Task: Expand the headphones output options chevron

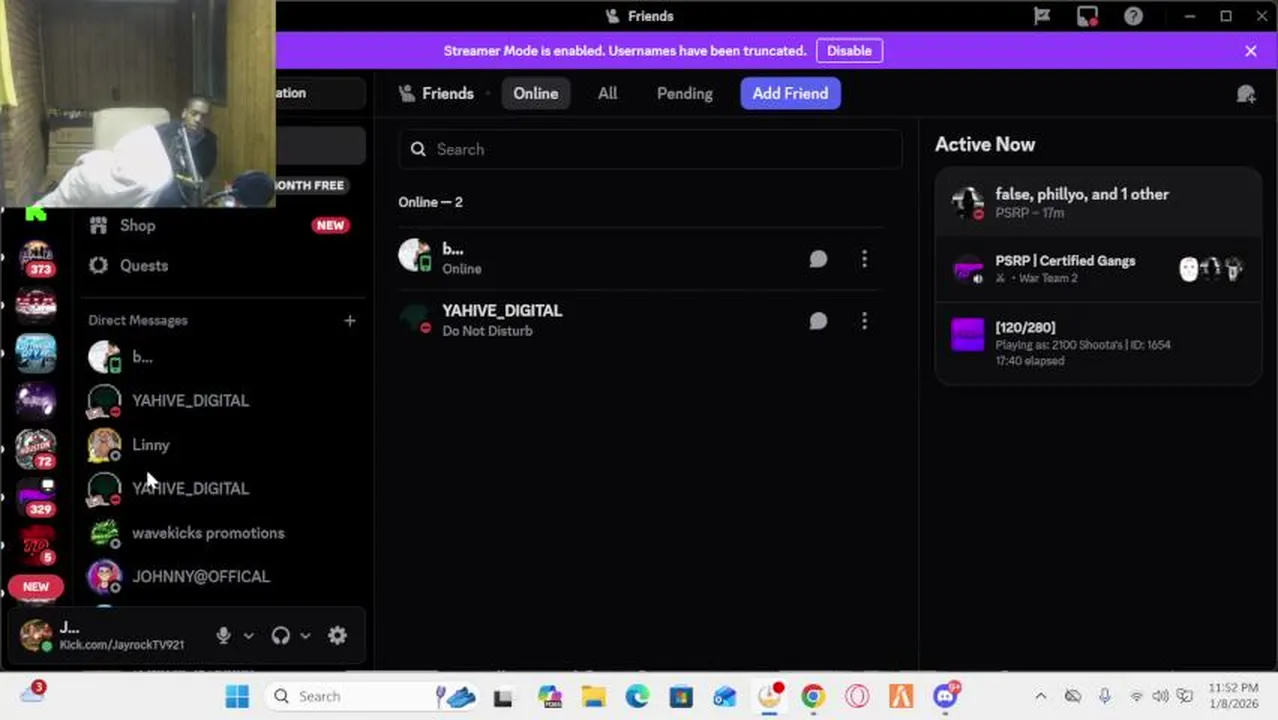Action: coord(305,635)
